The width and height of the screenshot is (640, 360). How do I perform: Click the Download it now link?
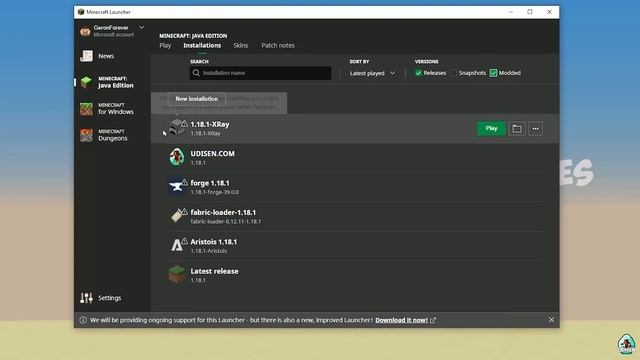tap(402, 320)
